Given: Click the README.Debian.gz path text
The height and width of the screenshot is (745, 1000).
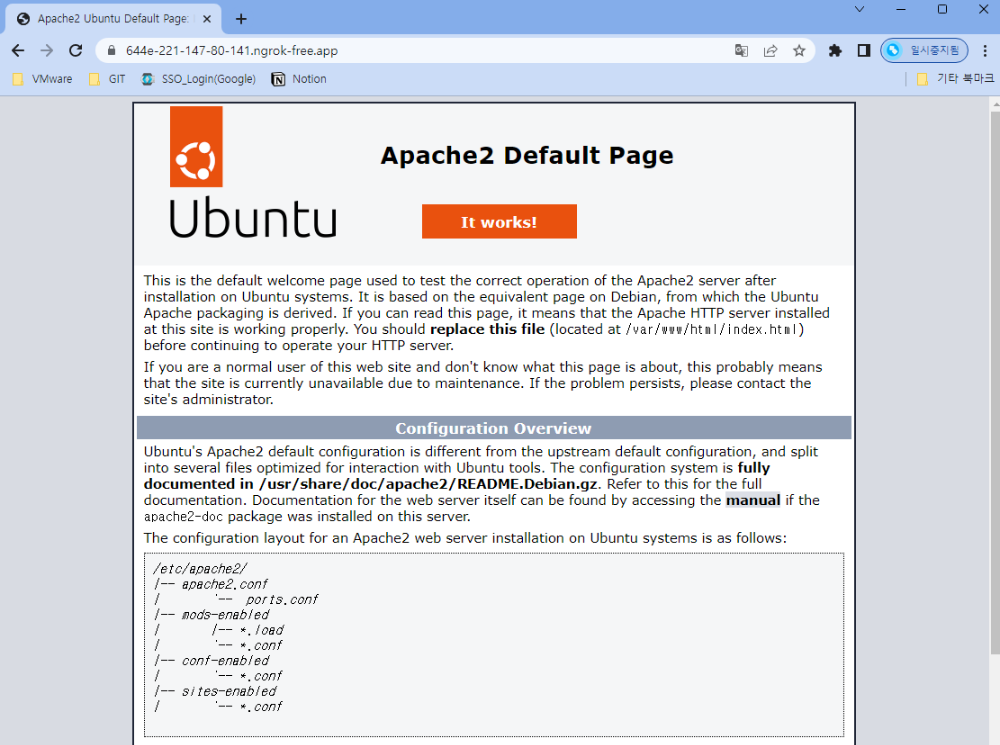Looking at the screenshot, I should (x=428, y=484).
